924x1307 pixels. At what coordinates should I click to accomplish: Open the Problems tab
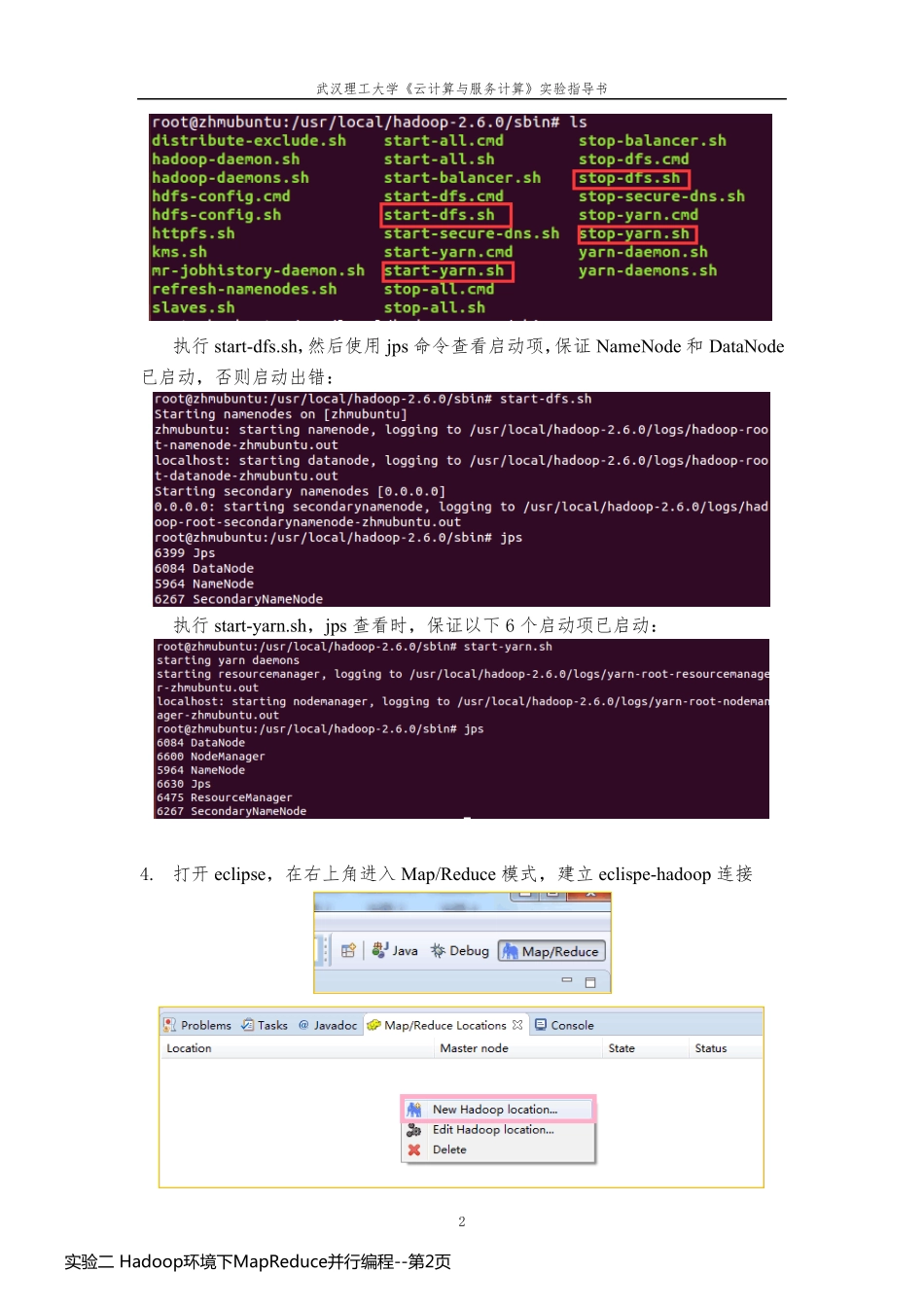pos(197,1025)
